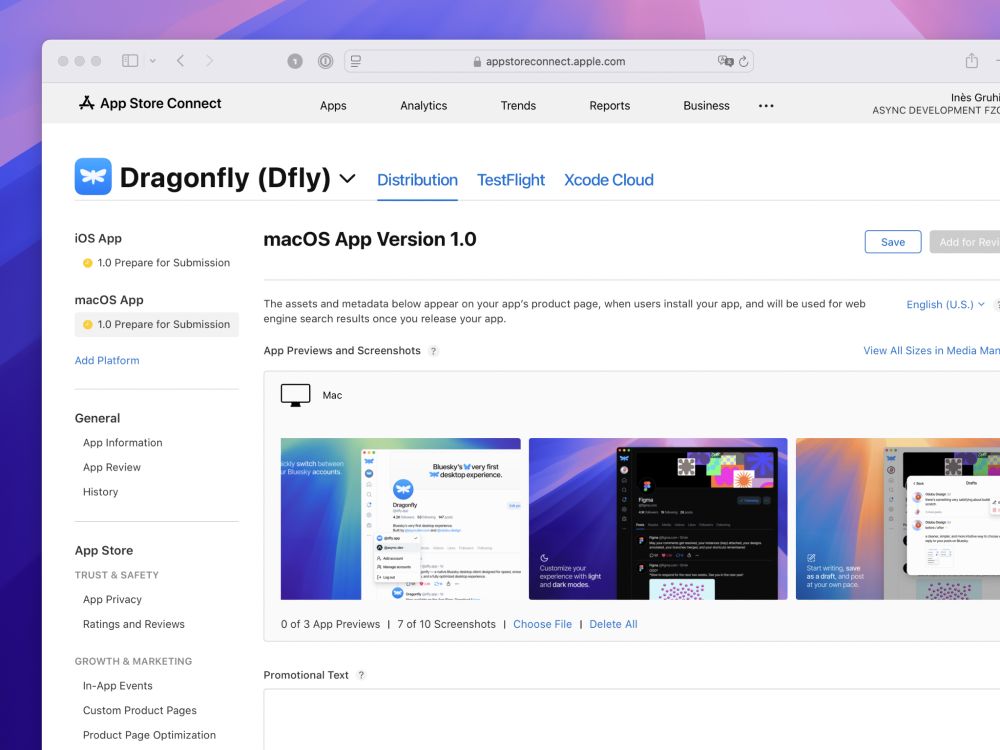Open the Reports menu item

point(610,106)
